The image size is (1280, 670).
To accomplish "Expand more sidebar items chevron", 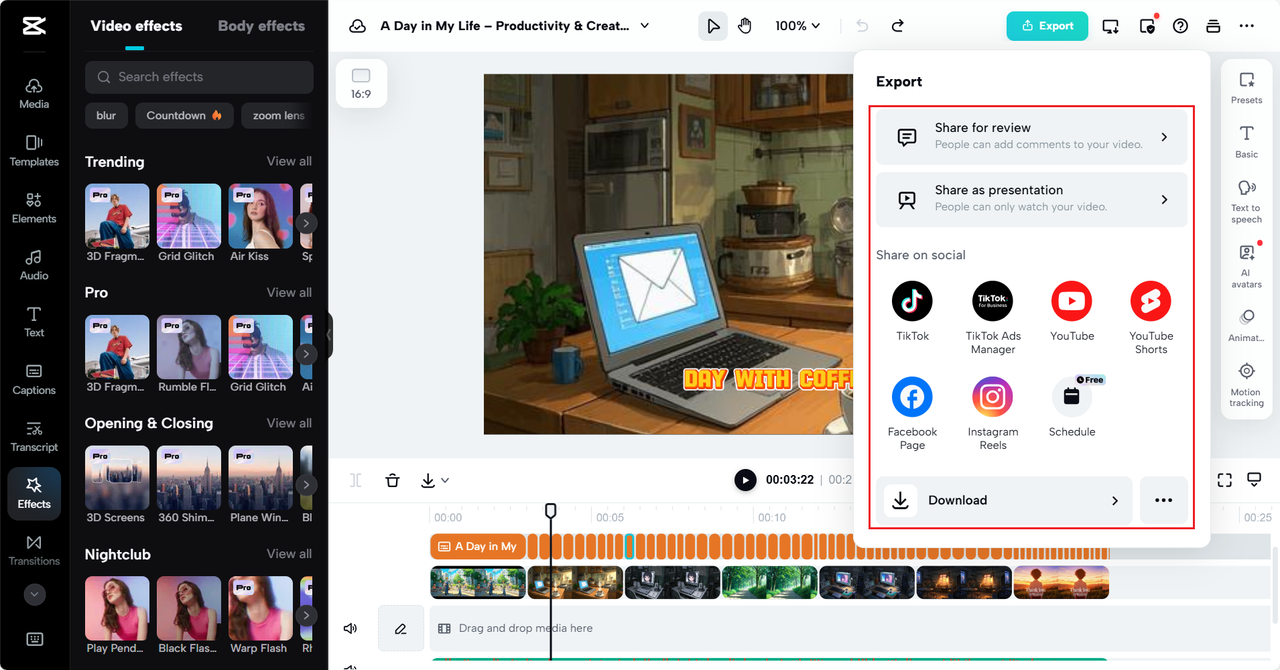I will point(34,594).
